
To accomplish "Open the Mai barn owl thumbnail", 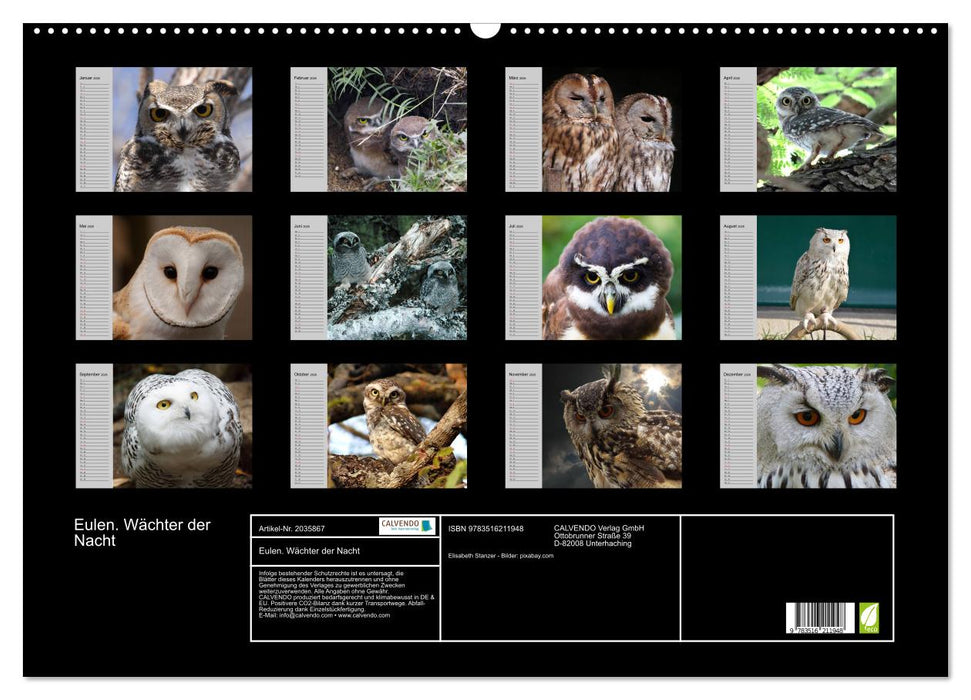I will pyautogui.click(x=181, y=277).
